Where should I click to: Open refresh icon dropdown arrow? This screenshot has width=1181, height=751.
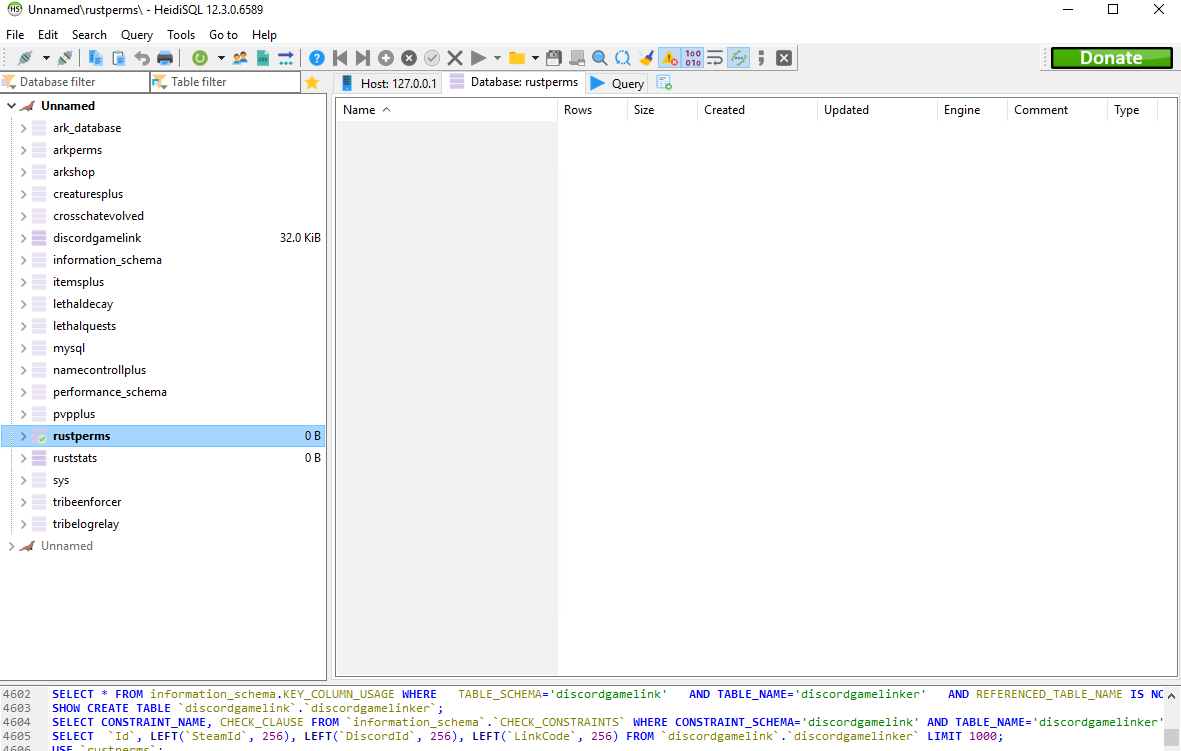coord(221,58)
